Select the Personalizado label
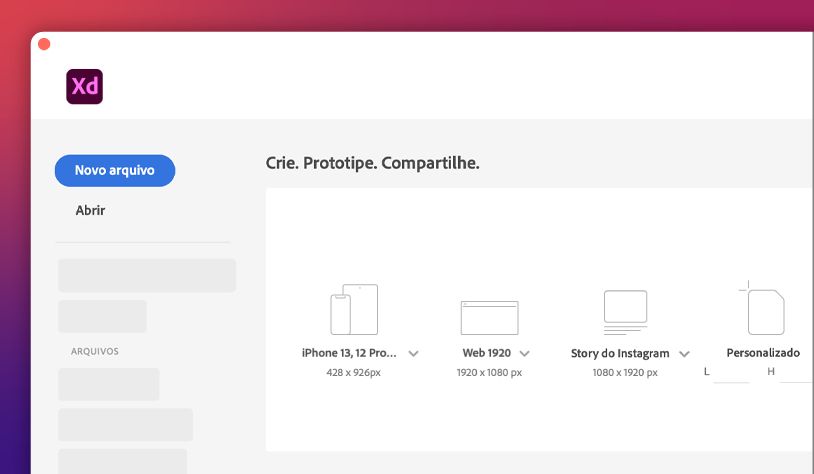Screen dimensions: 814x474 tap(763, 353)
